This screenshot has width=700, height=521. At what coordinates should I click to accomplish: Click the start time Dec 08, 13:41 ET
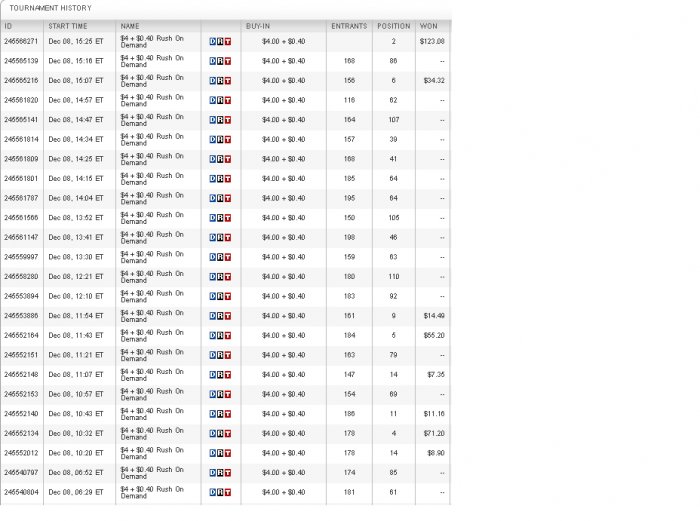(76, 238)
